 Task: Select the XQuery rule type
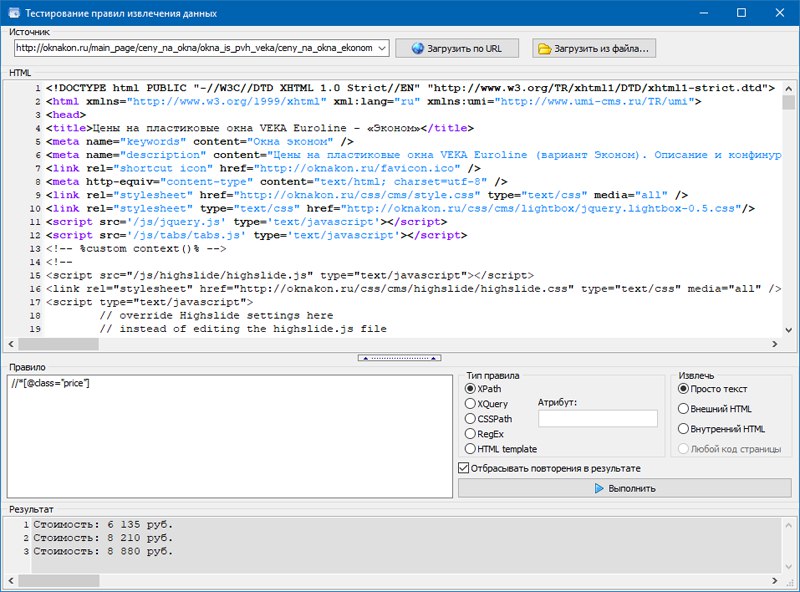[x=487, y=404]
